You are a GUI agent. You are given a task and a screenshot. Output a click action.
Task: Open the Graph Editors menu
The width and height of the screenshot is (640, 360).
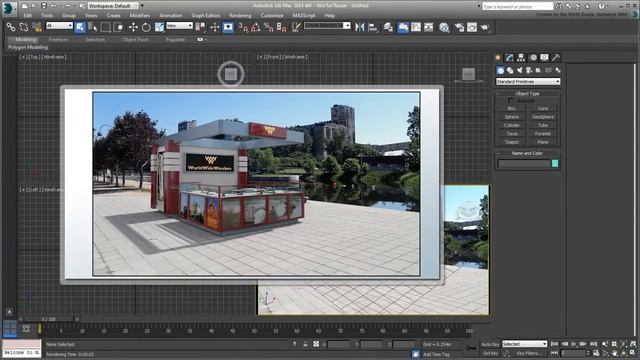click(206, 16)
